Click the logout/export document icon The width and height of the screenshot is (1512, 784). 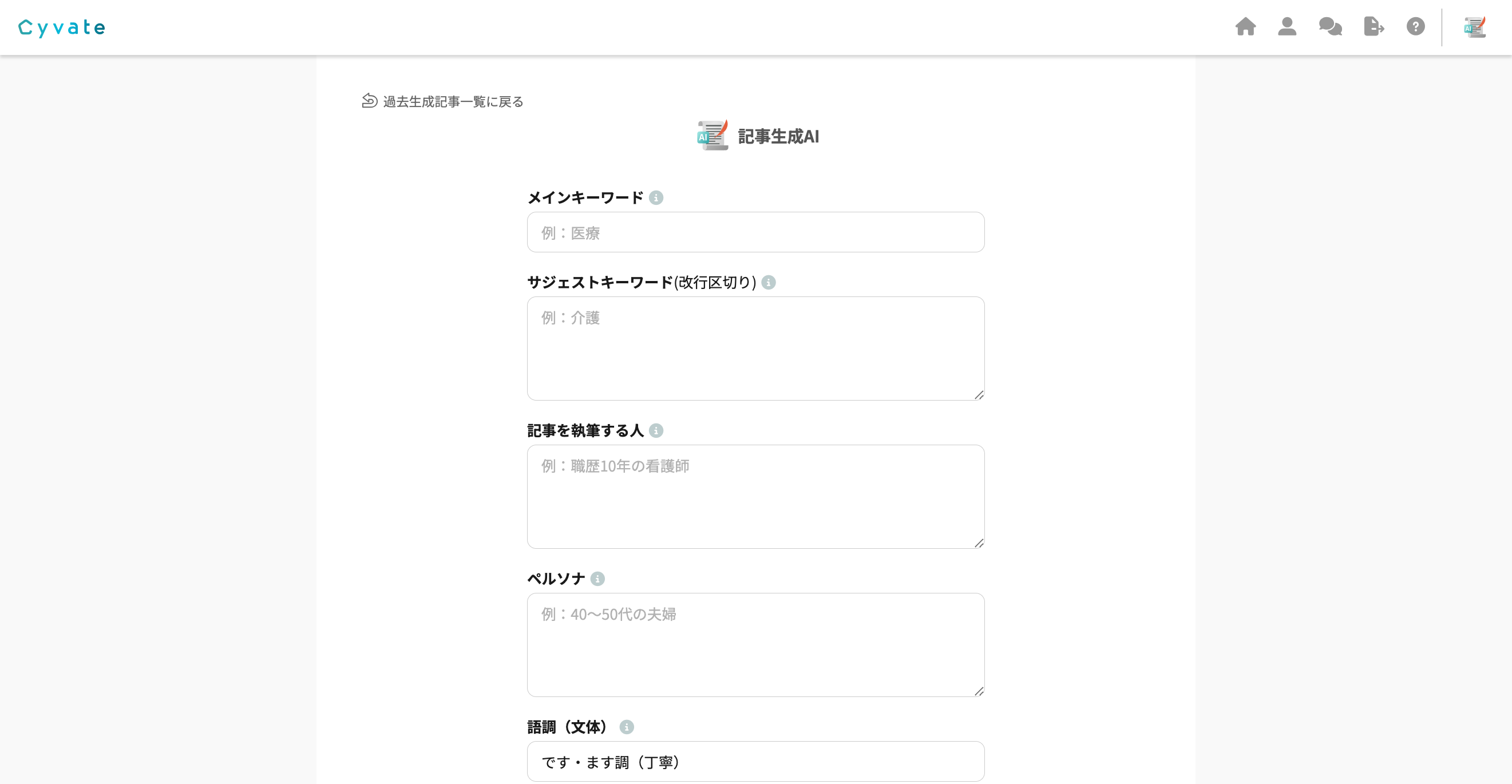[1373, 26]
